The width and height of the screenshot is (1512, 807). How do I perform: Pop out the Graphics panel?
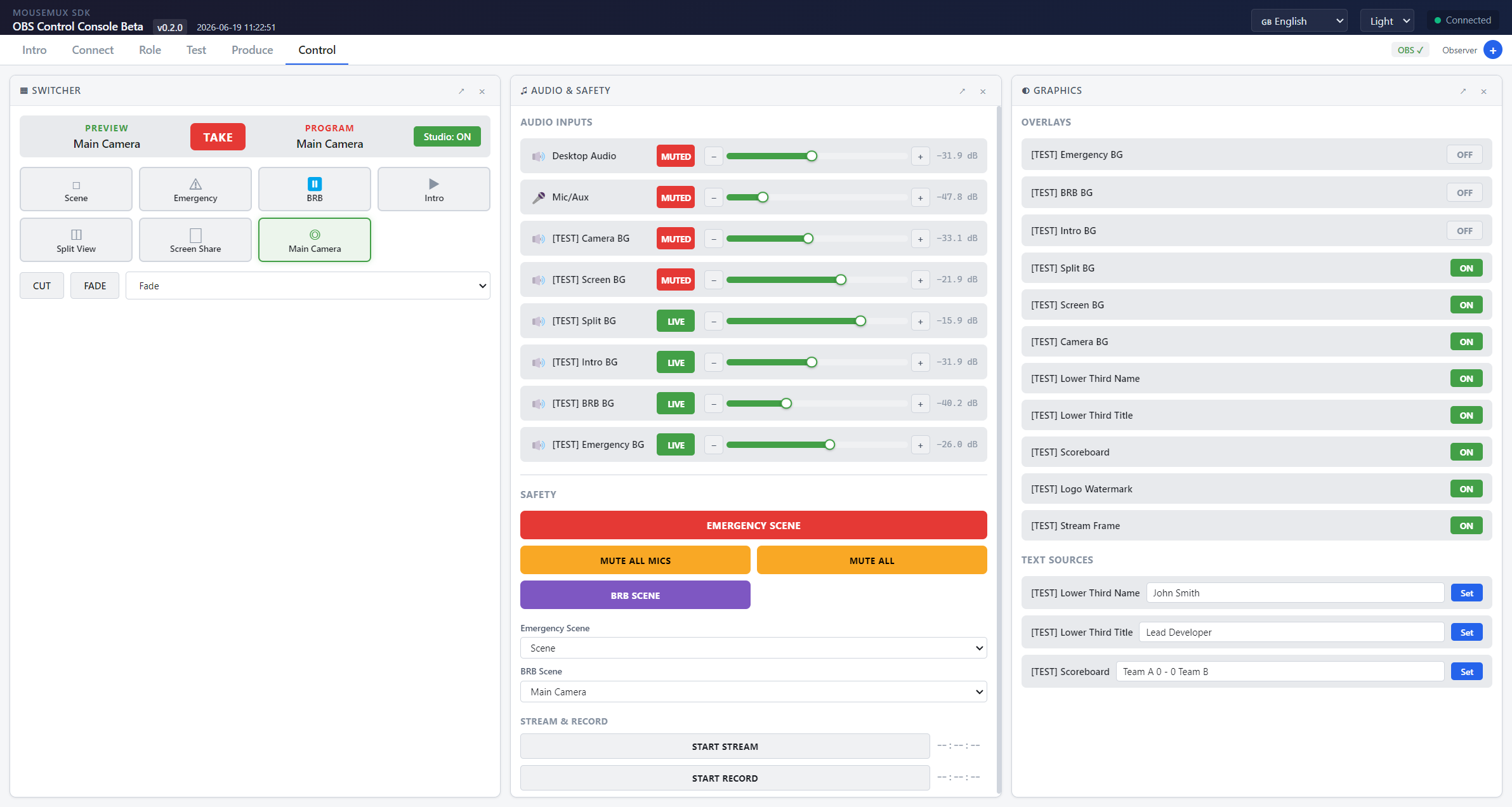click(1463, 91)
